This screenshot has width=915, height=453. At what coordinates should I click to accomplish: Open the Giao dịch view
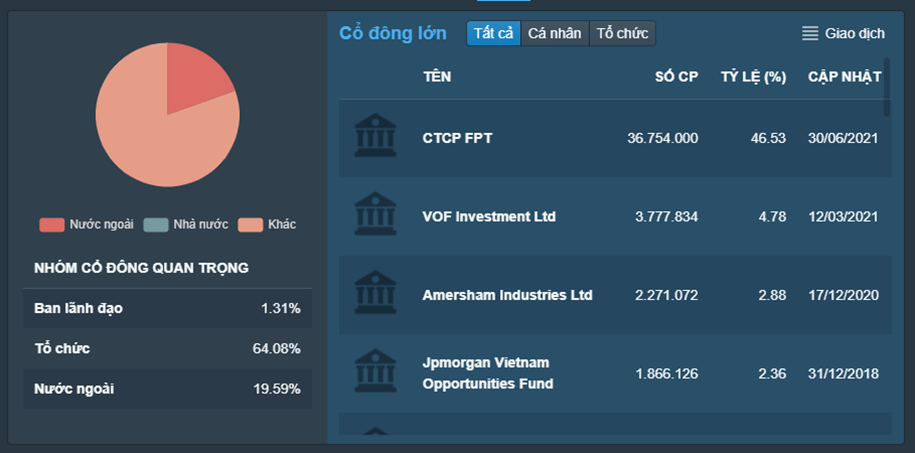tap(854, 34)
